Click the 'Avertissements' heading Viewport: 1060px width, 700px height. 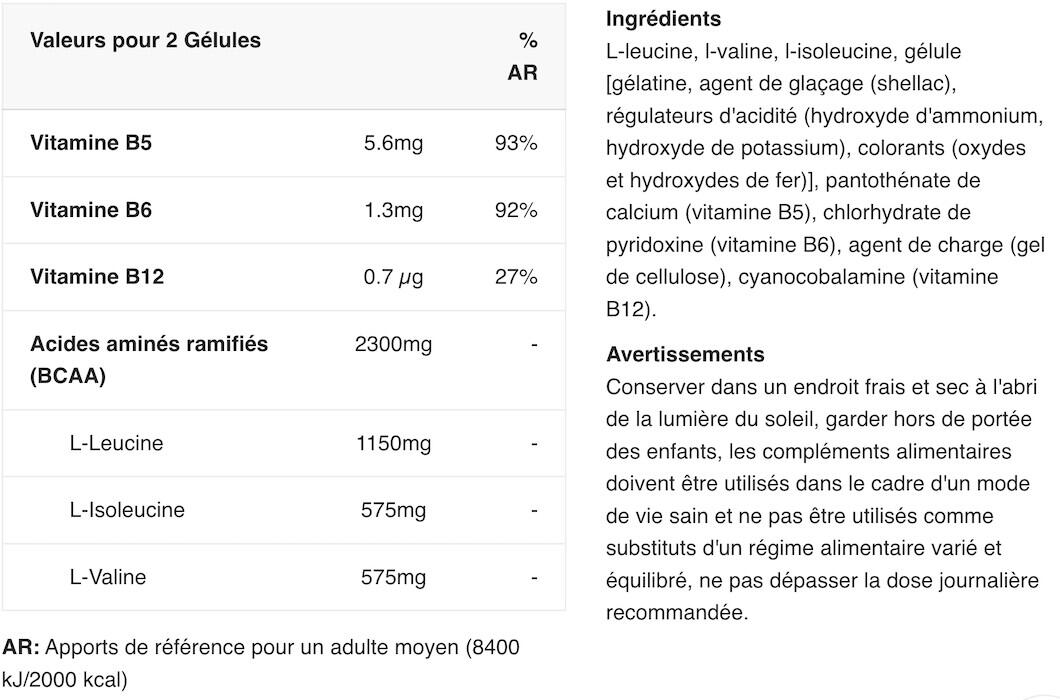[x=685, y=354]
